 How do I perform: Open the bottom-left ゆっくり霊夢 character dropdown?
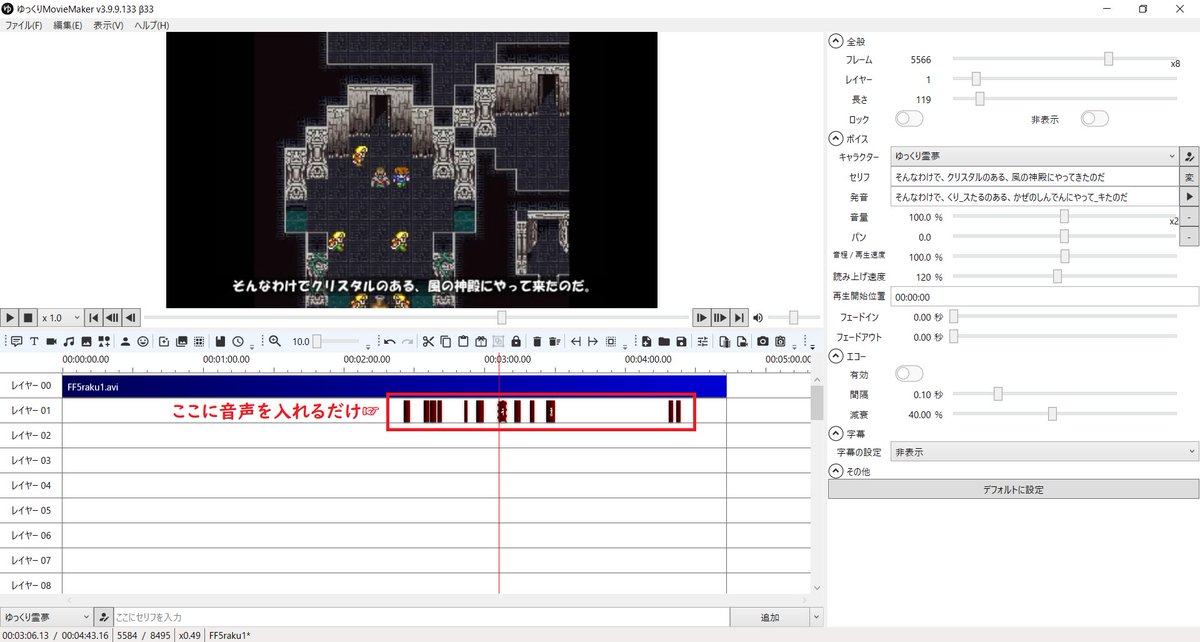coord(47,617)
